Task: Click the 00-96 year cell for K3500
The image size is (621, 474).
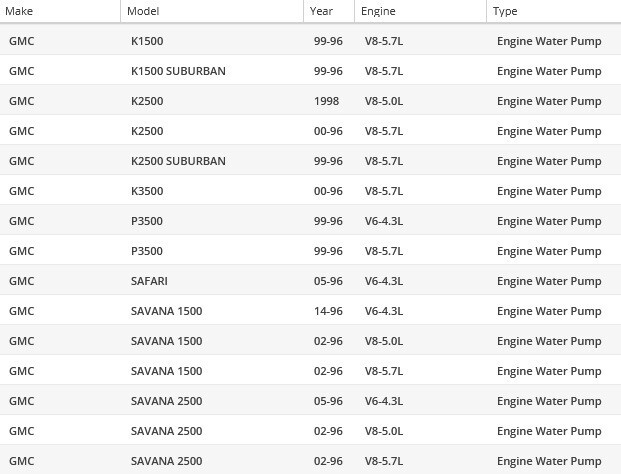Action: 328,191
